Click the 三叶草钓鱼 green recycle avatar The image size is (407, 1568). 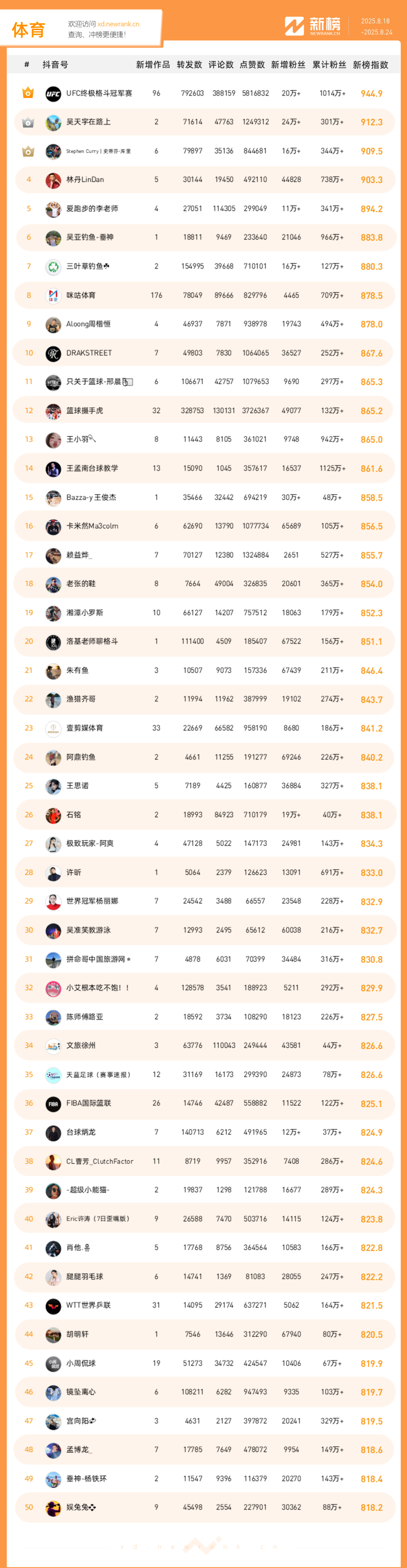coord(54,267)
